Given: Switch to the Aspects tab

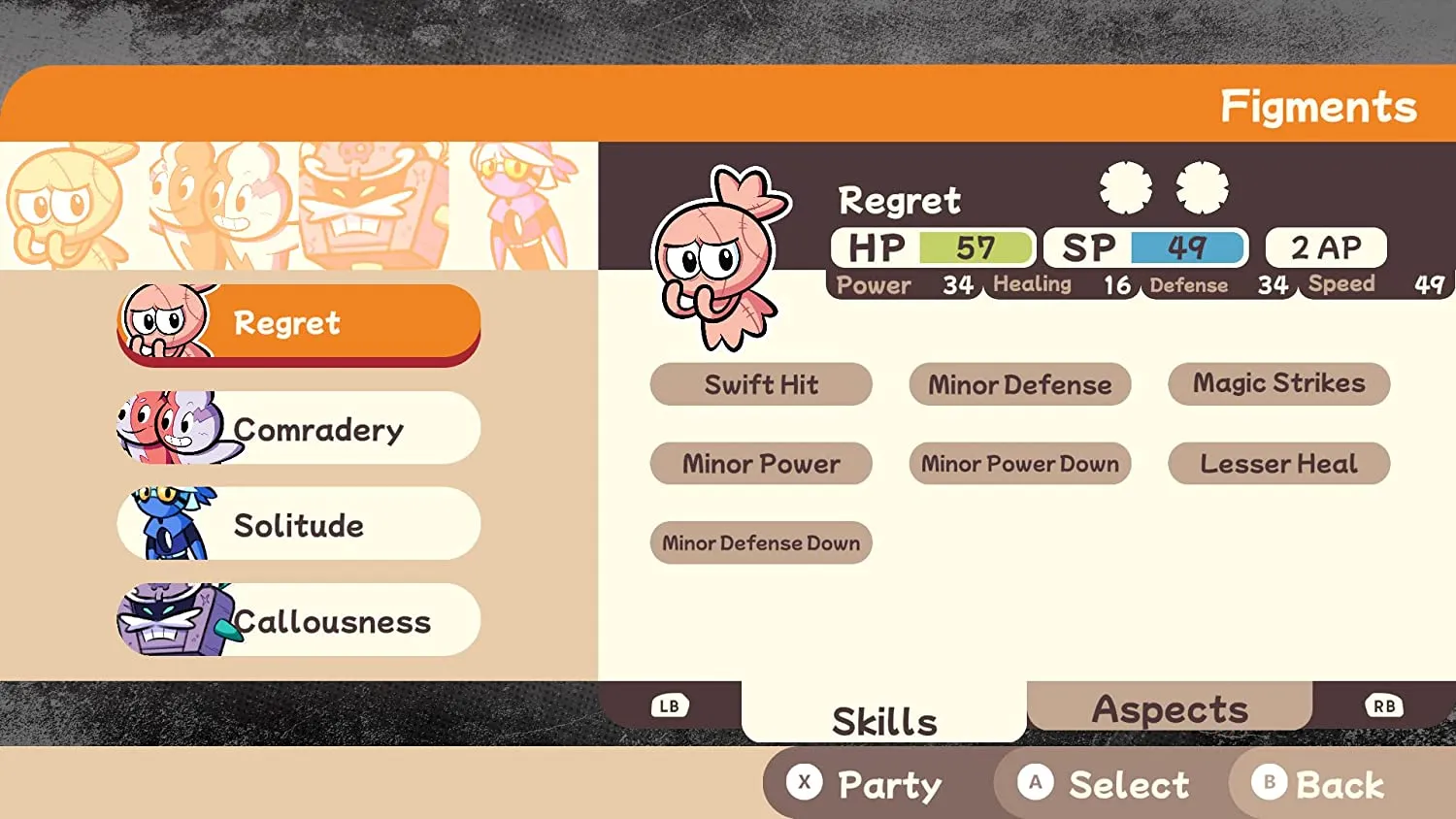Looking at the screenshot, I should (1170, 706).
